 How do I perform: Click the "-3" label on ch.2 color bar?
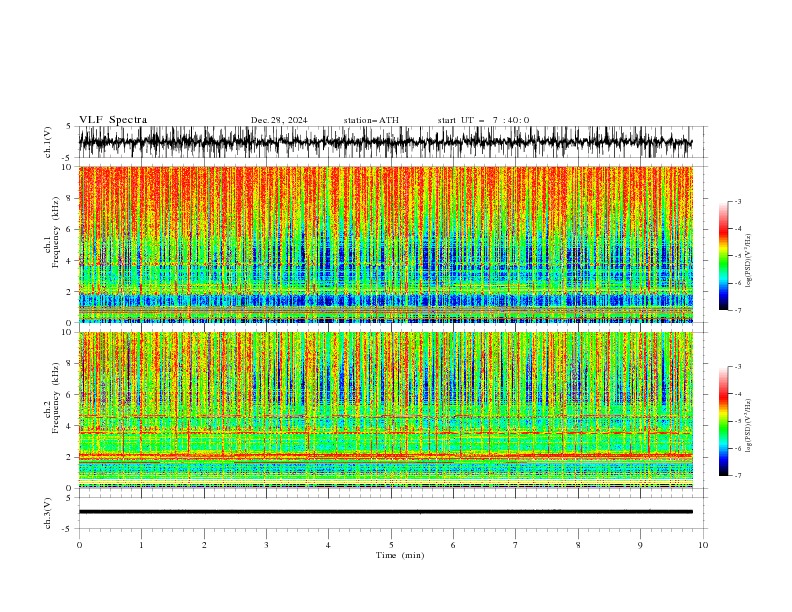(x=737, y=367)
